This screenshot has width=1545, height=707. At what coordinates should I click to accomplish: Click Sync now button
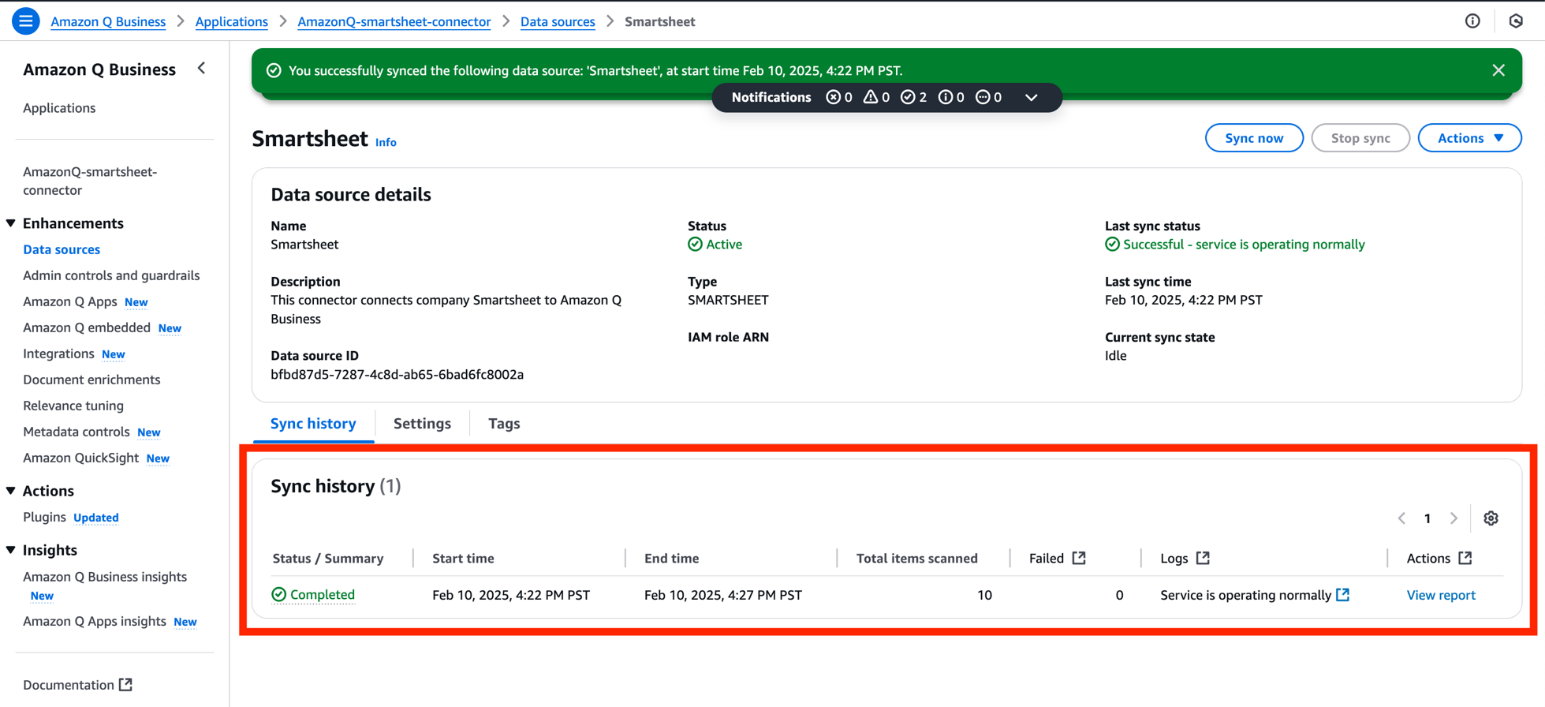[1254, 138]
